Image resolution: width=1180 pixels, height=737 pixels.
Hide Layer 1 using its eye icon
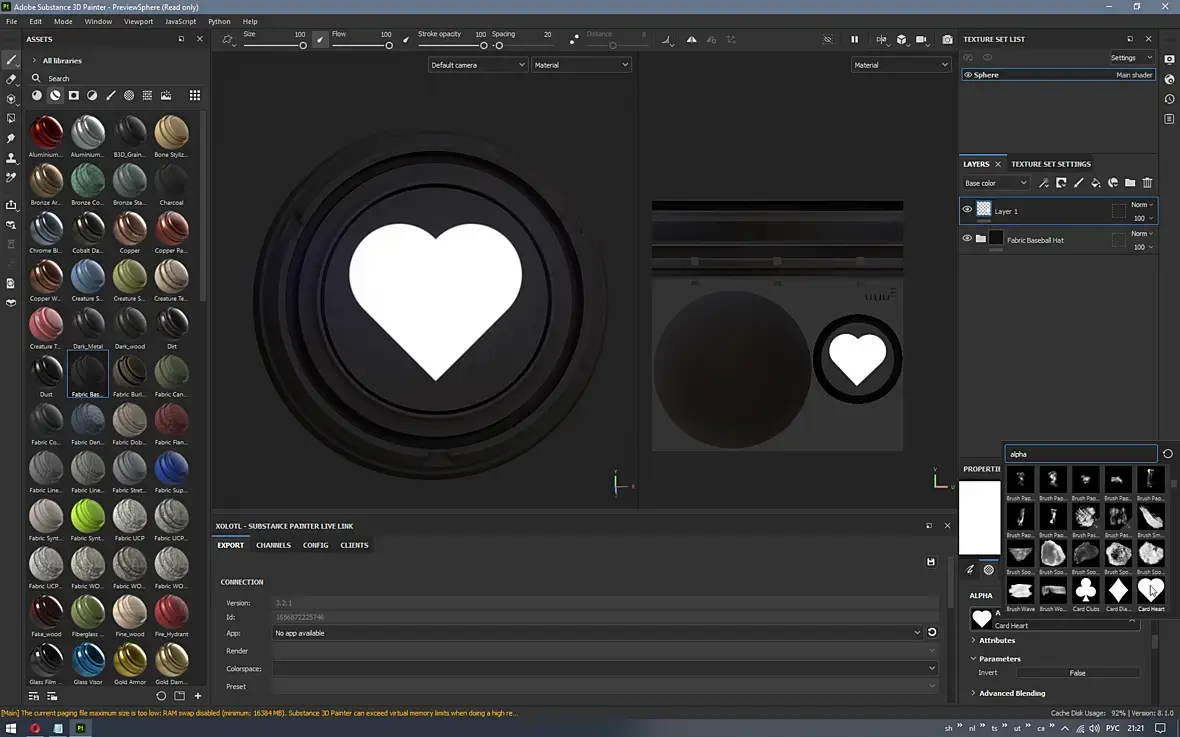click(967, 210)
